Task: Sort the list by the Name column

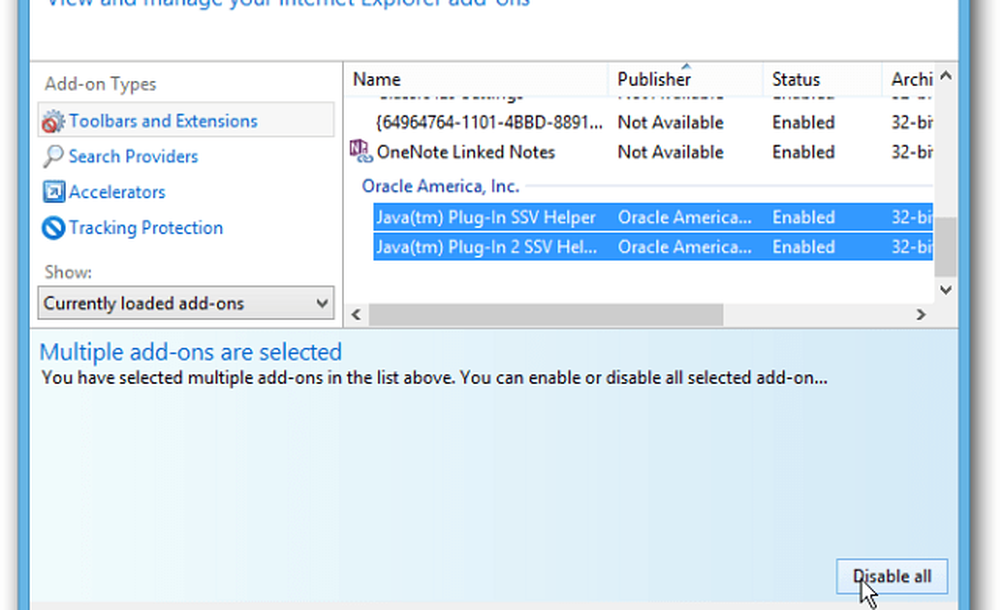Action: pos(476,79)
